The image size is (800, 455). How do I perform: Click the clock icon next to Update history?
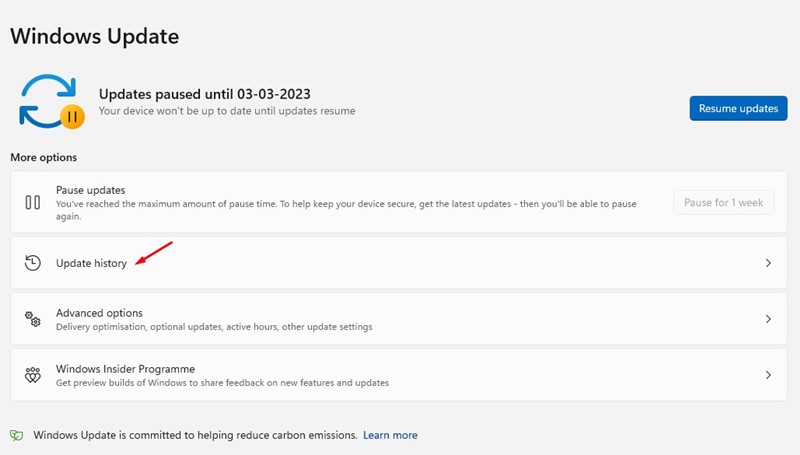33,263
